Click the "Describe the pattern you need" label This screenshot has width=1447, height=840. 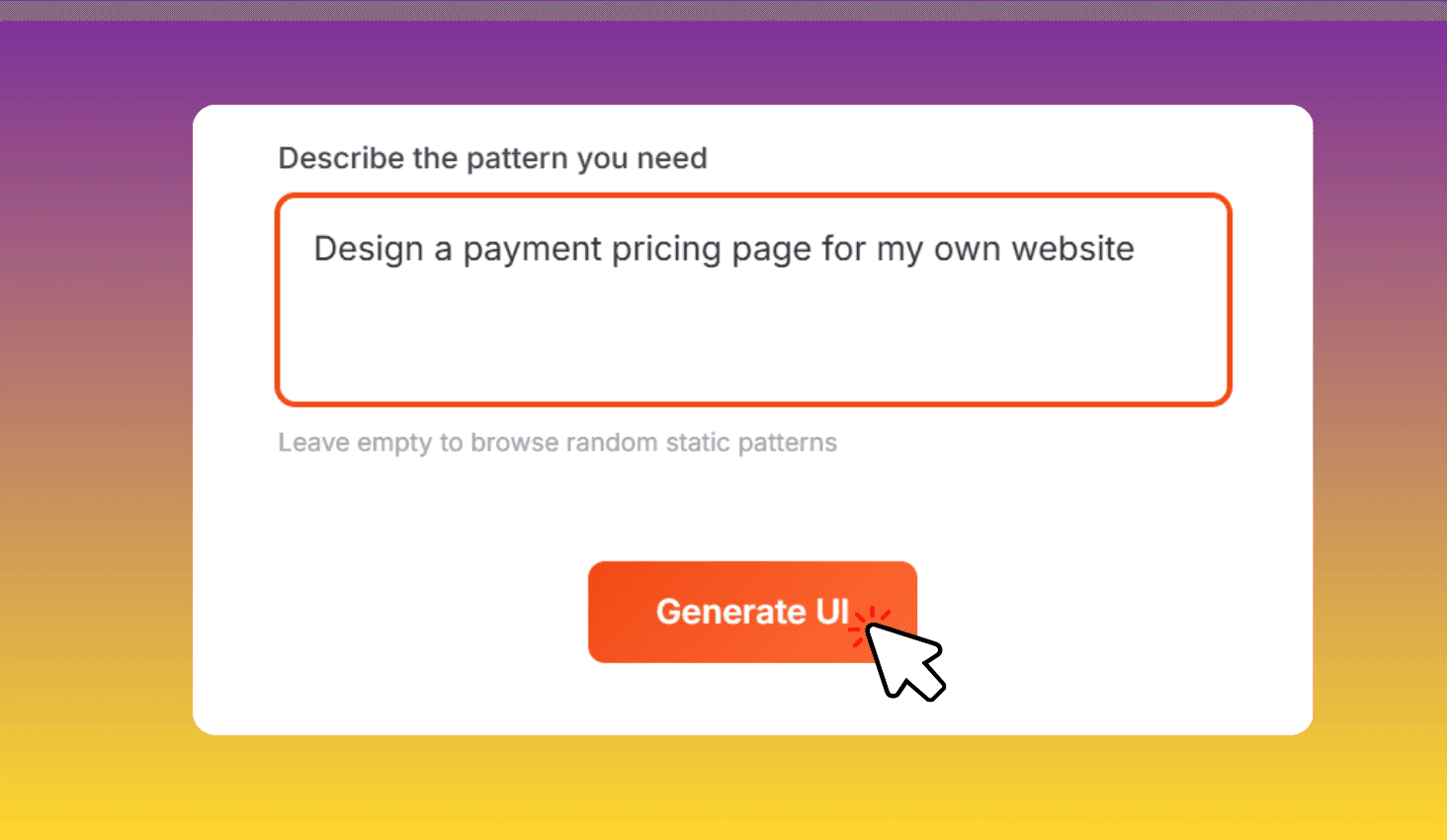492,158
